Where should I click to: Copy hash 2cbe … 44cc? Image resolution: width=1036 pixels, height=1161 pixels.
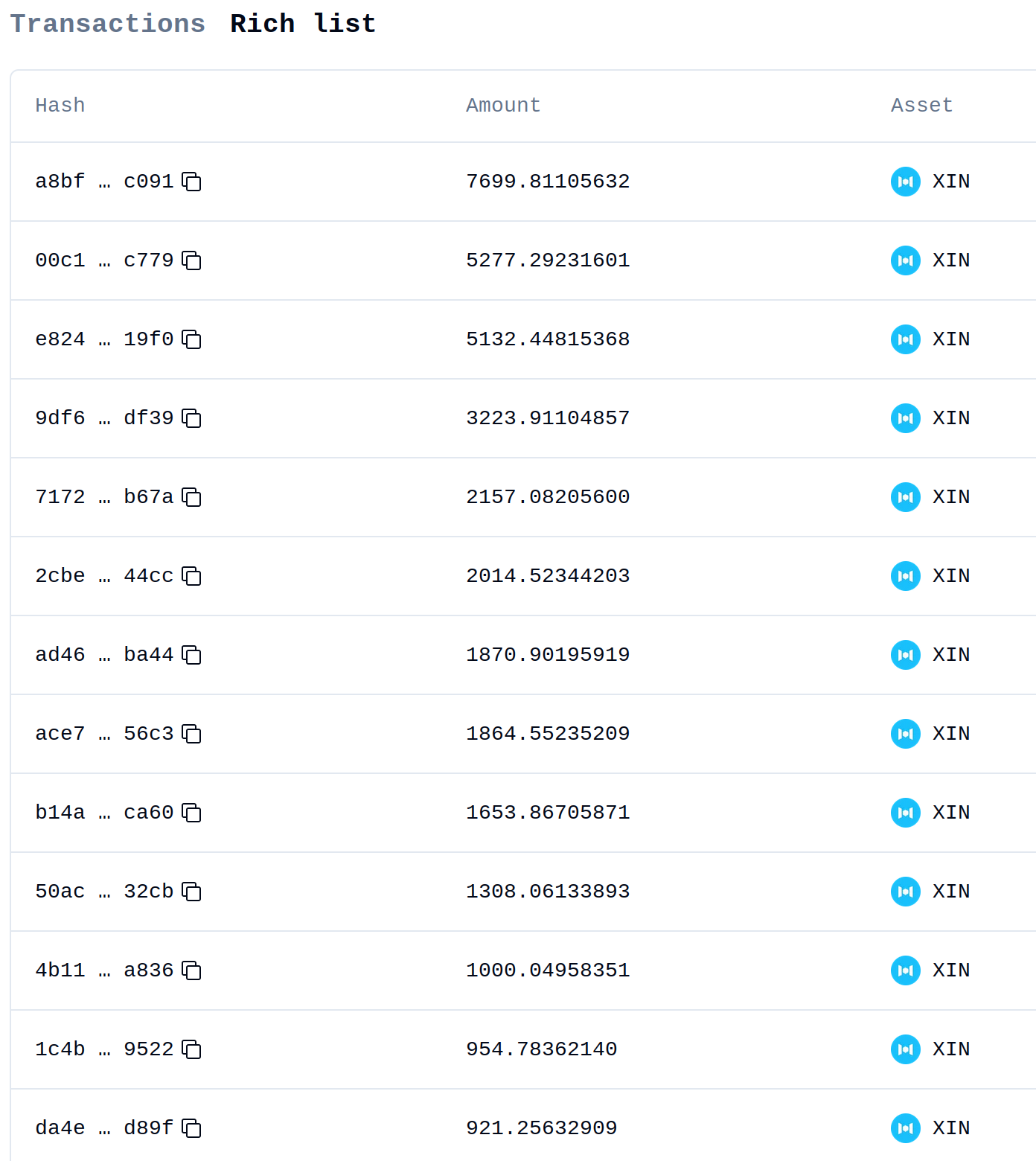pos(192,576)
